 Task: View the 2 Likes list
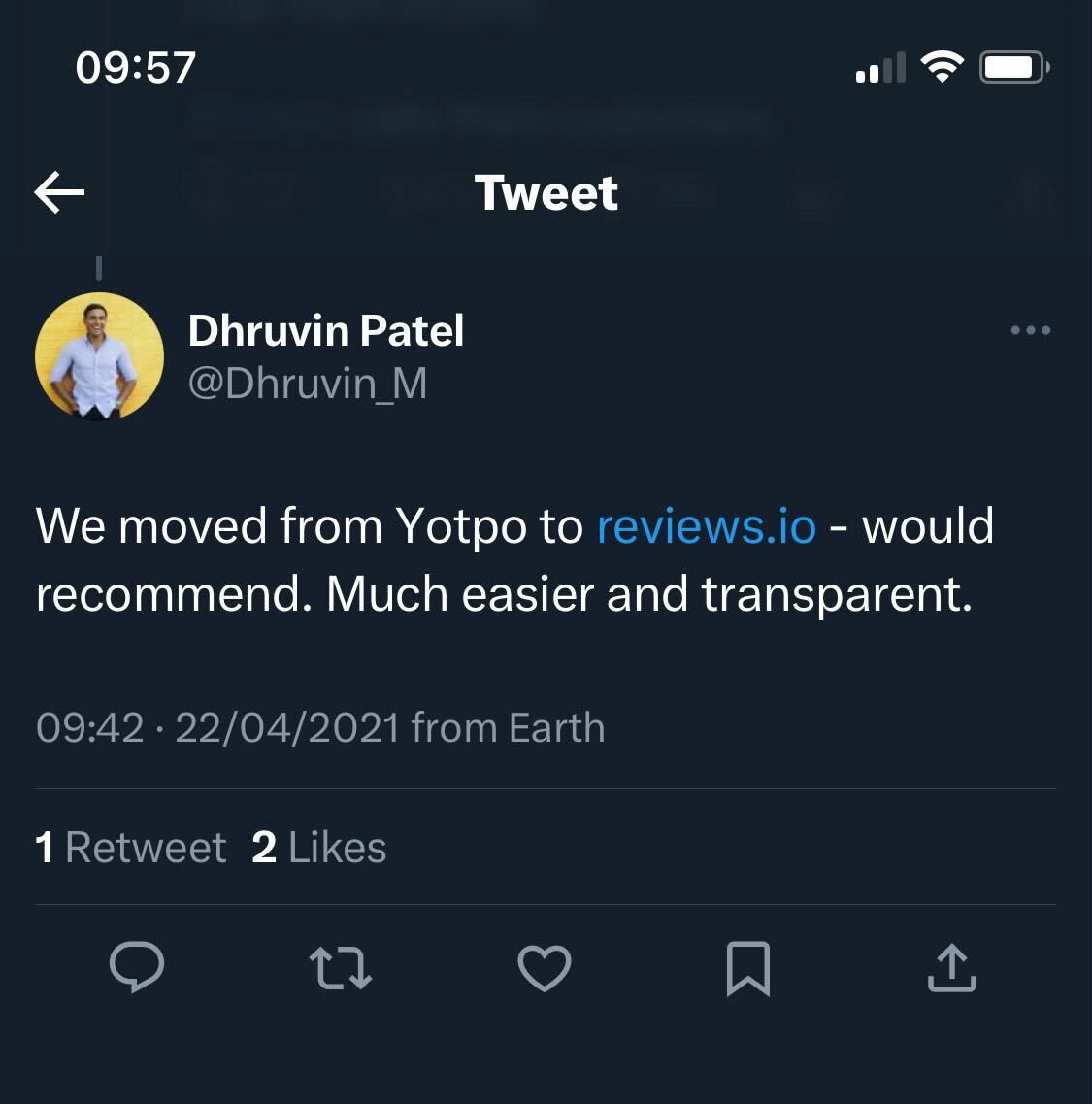(319, 848)
